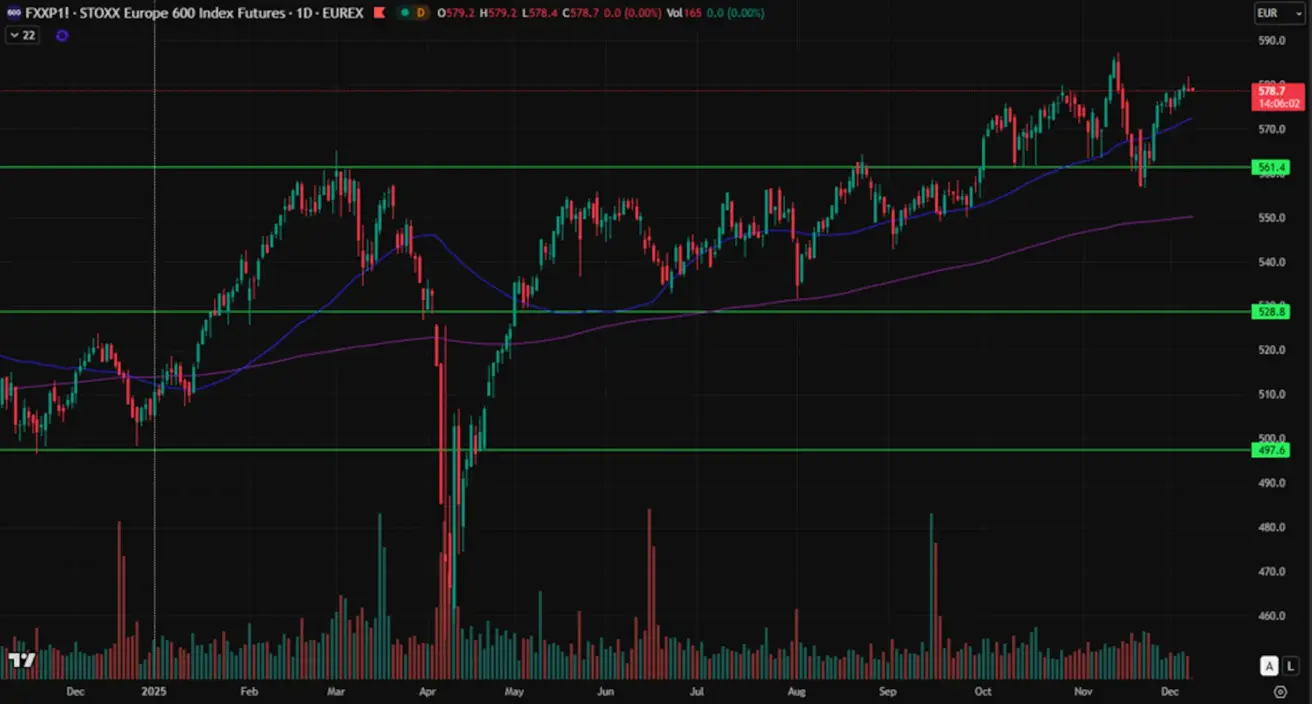Click the TradingView logo in the bottom-left
Viewport: 1312px width, 704px height.
pos(21,661)
